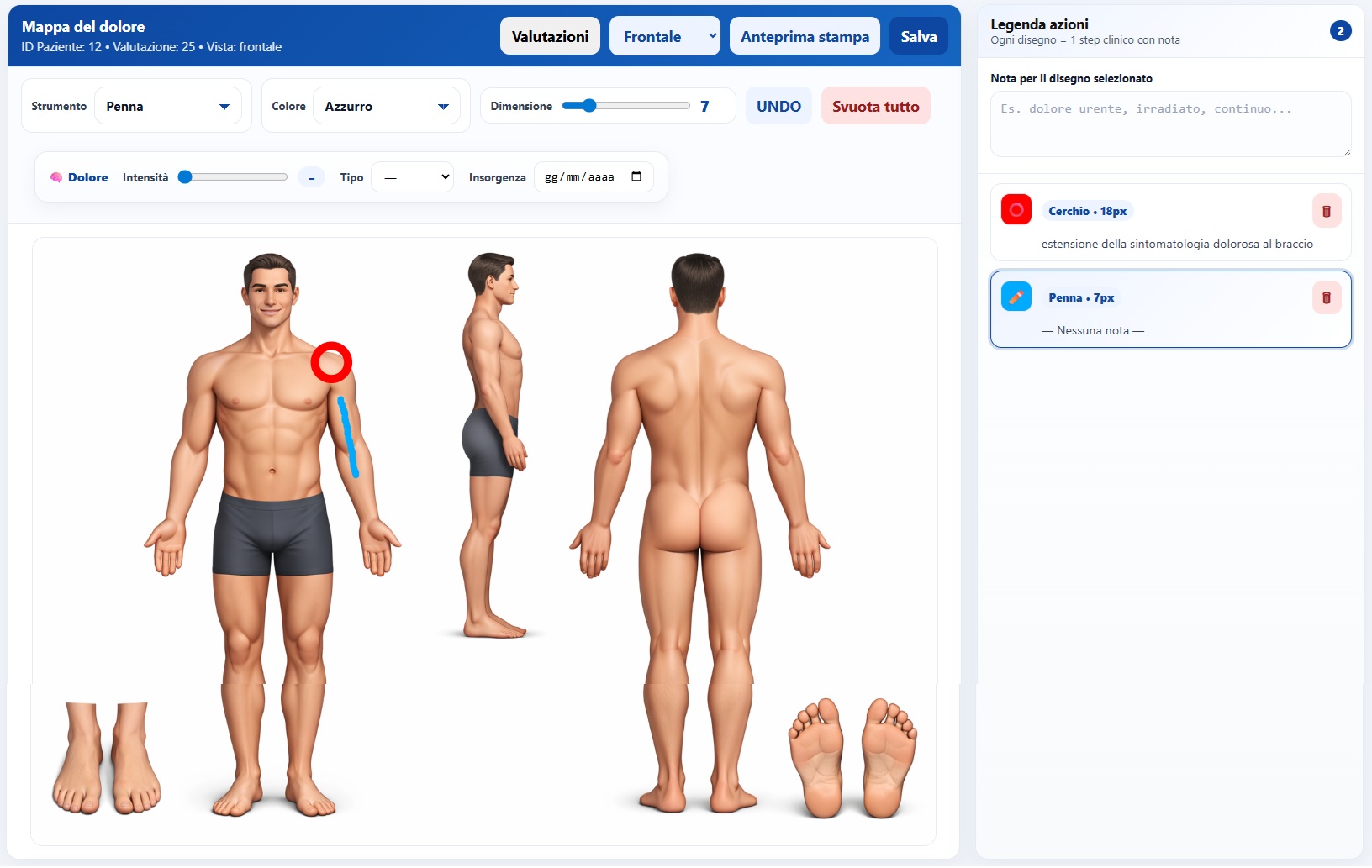Viewport: 1372px width, 868px height.
Task: Expand the Tipo dropdown
Action: pos(412,176)
